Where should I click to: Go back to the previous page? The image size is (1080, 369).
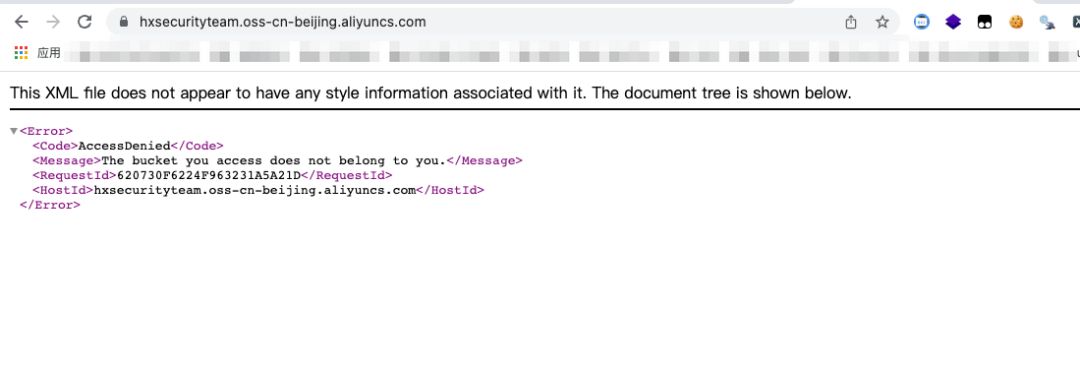[x=21, y=22]
